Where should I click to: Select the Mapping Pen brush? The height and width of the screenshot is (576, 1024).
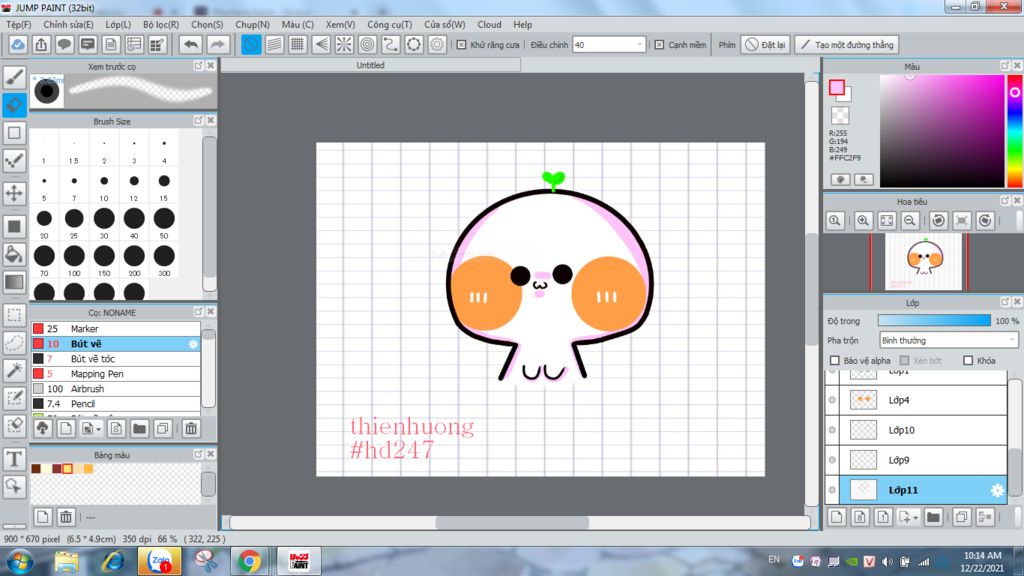point(116,374)
